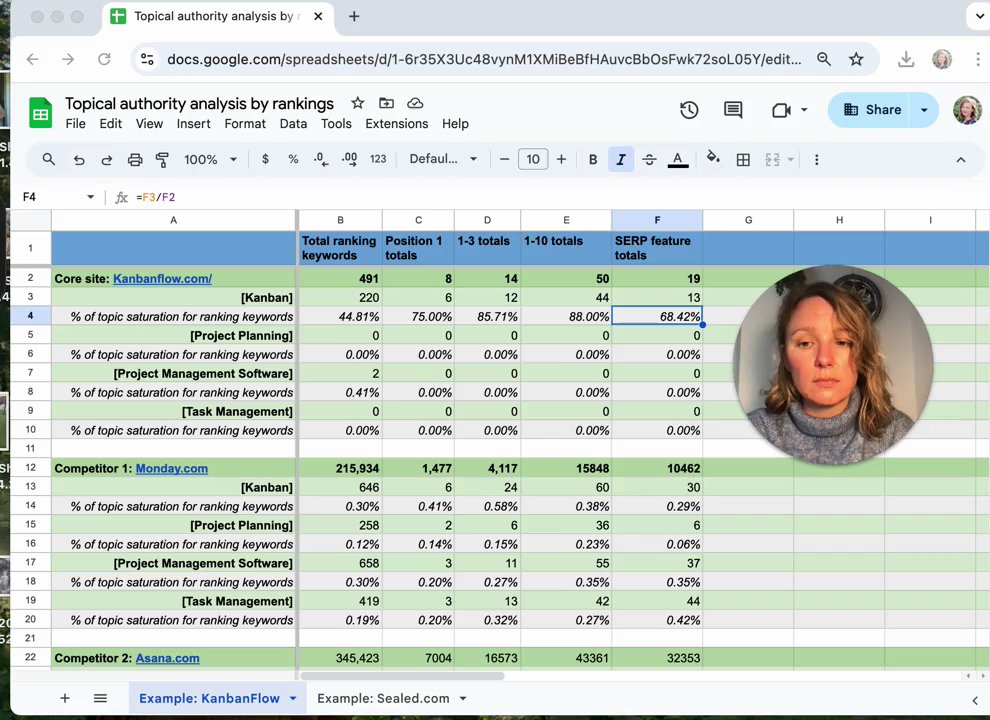Screen dimensions: 990x720
Task: Open the font family Default dropdown
Action: tap(443, 160)
